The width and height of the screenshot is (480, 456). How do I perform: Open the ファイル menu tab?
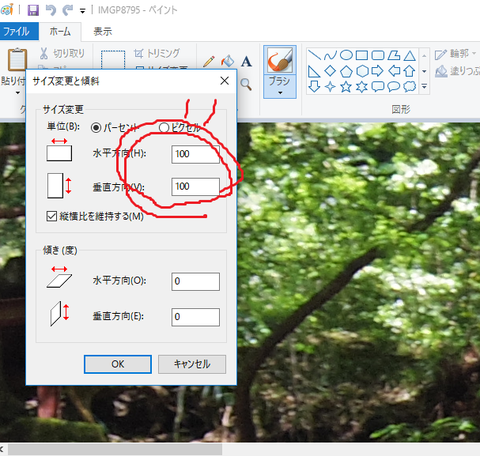click(x=18, y=32)
